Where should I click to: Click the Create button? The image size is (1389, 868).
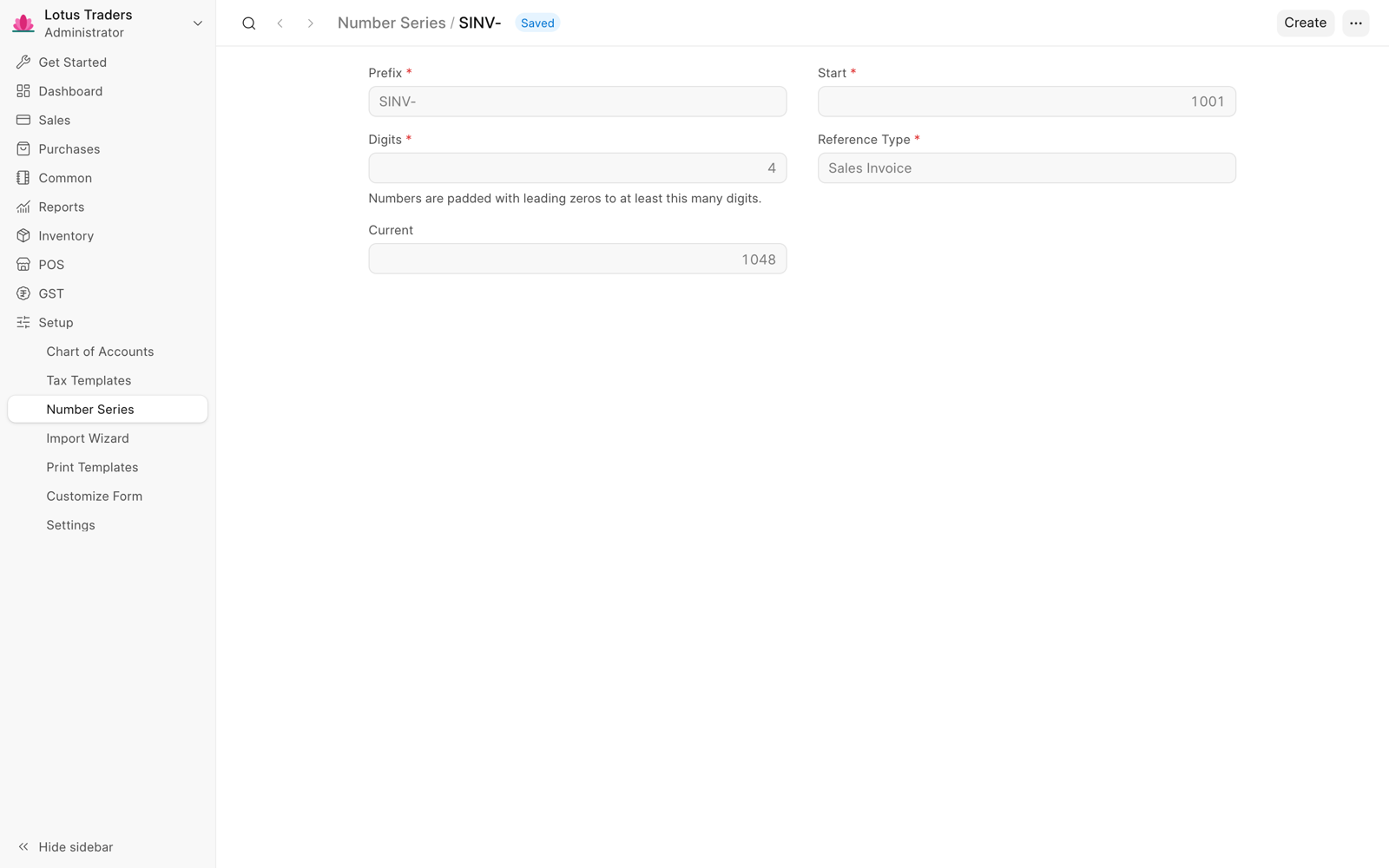click(x=1305, y=23)
